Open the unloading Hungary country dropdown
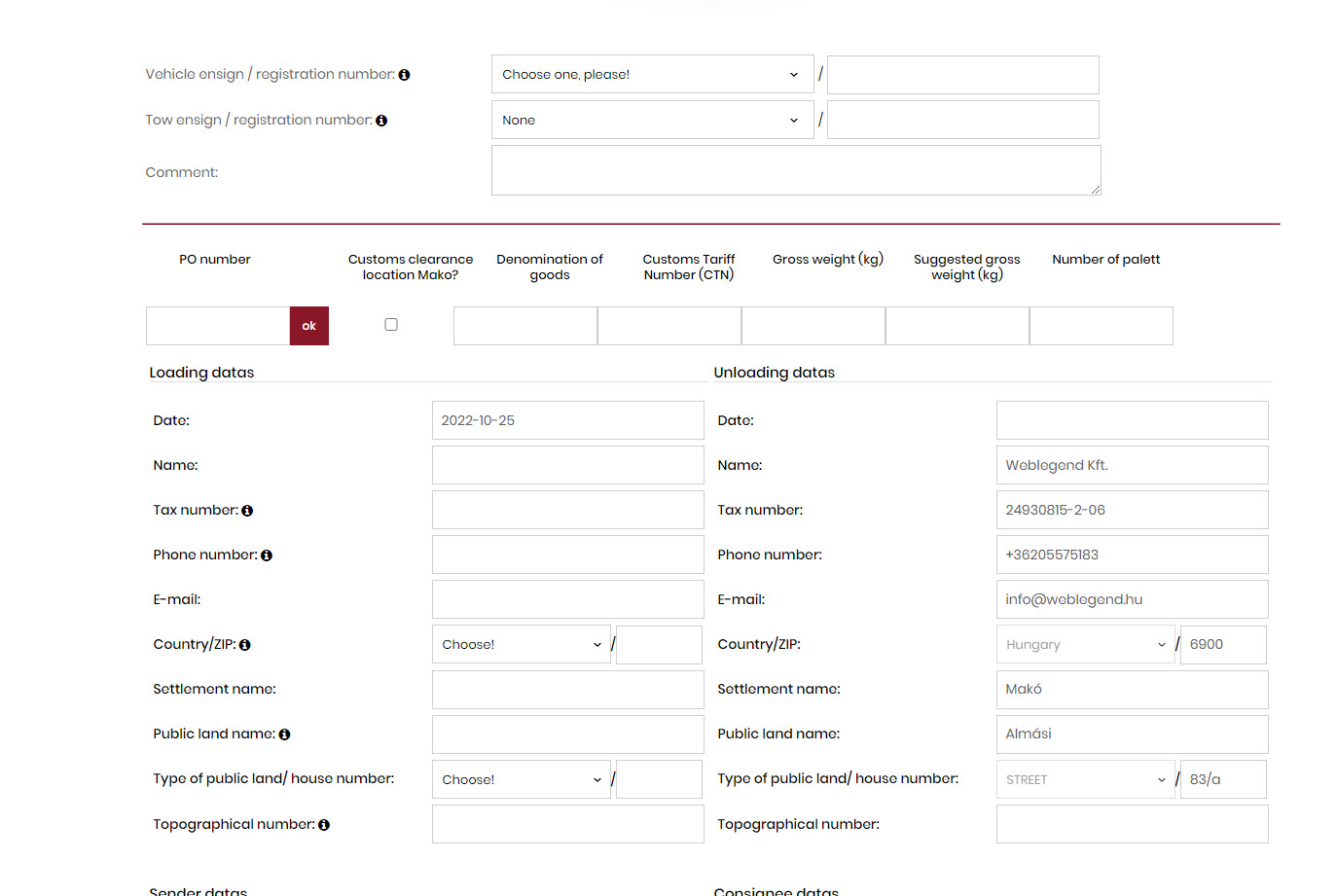Image resolution: width=1337 pixels, height=896 pixels. coord(1085,645)
